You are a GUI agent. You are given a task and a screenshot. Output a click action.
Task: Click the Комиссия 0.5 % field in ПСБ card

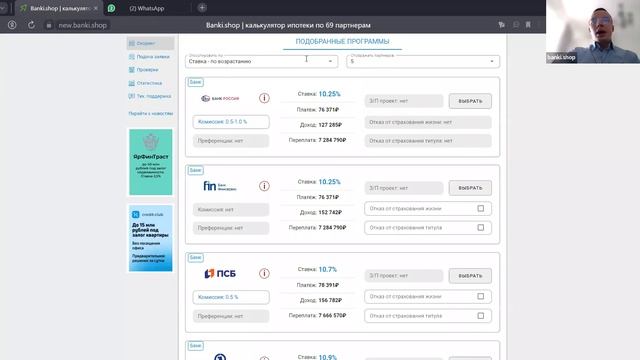click(231, 297)
